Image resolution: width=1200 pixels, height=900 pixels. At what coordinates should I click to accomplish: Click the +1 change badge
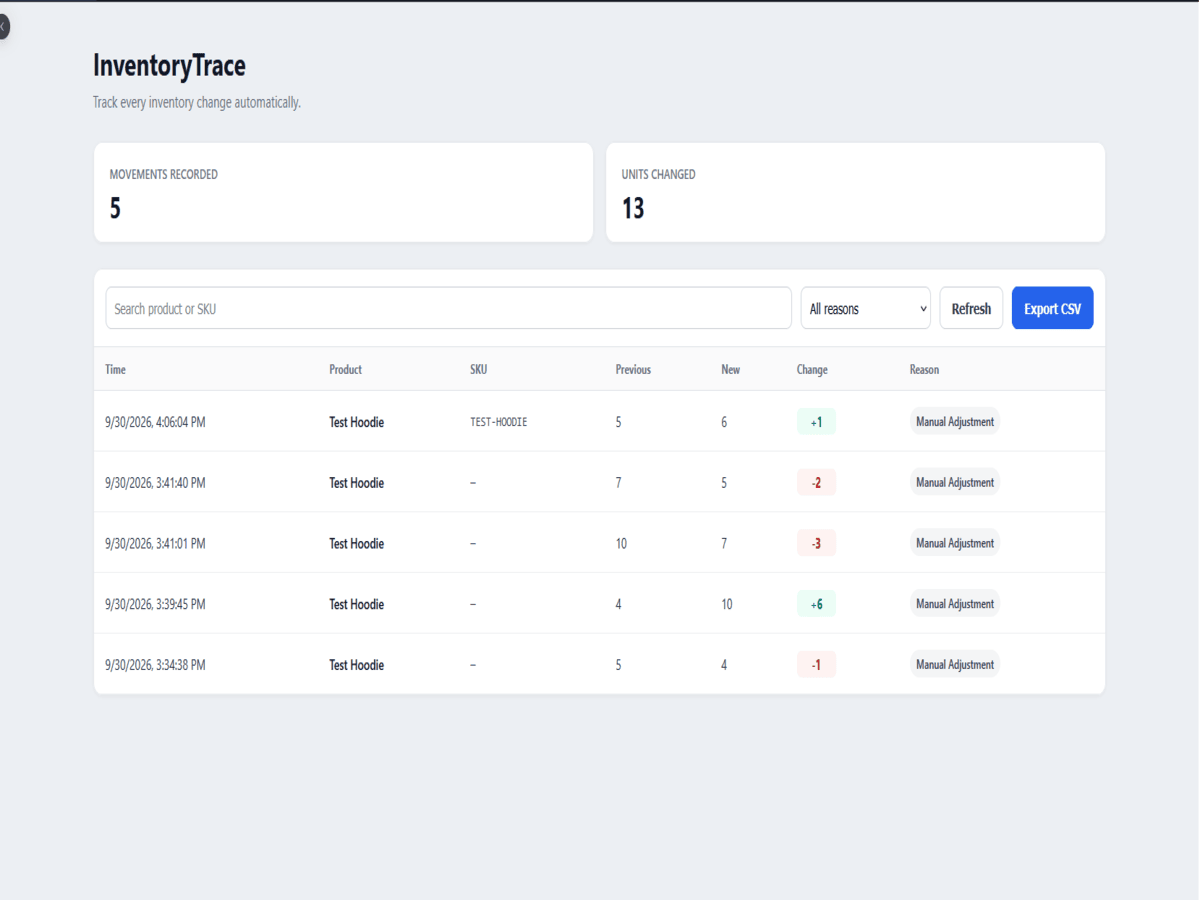[x=816, y=422]
